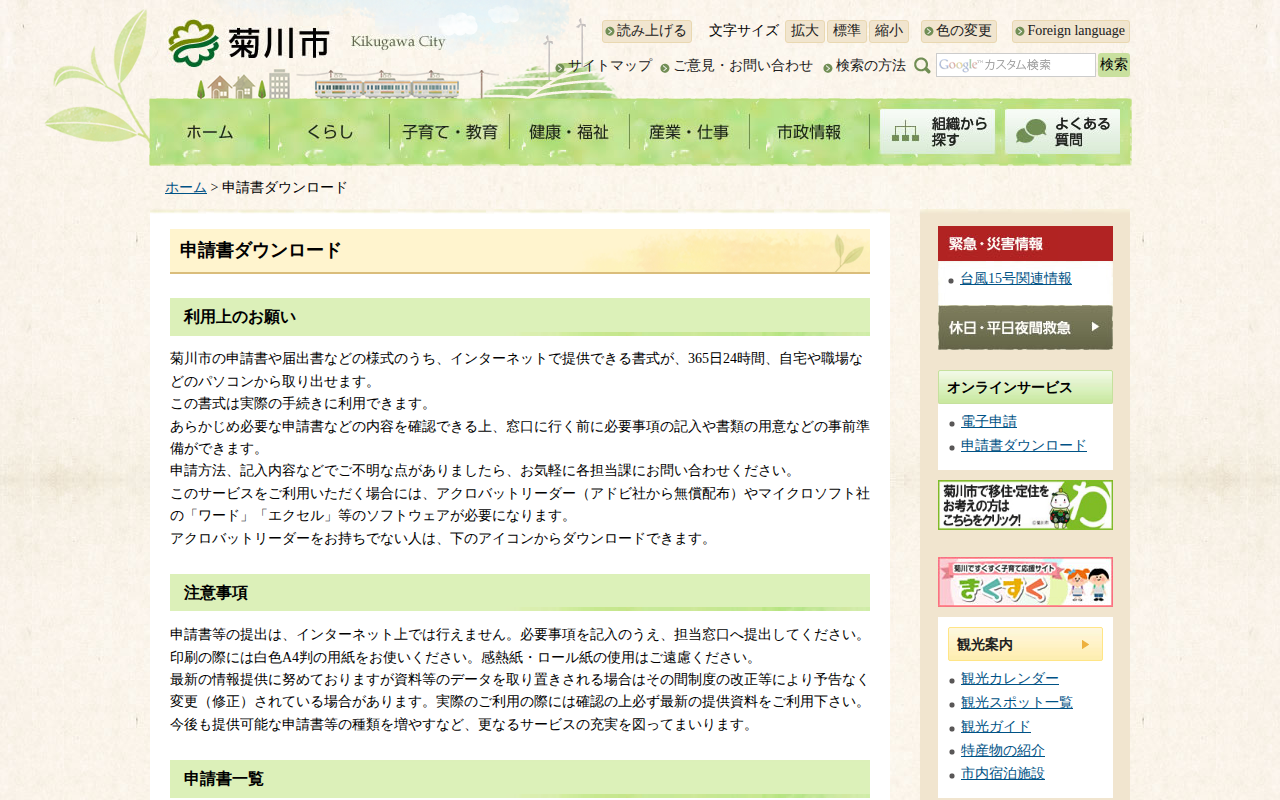Open the くらし navigation menu
The height and width of the screenshot is (800, 1280).
pyautogui.click(x=330, y=132)
